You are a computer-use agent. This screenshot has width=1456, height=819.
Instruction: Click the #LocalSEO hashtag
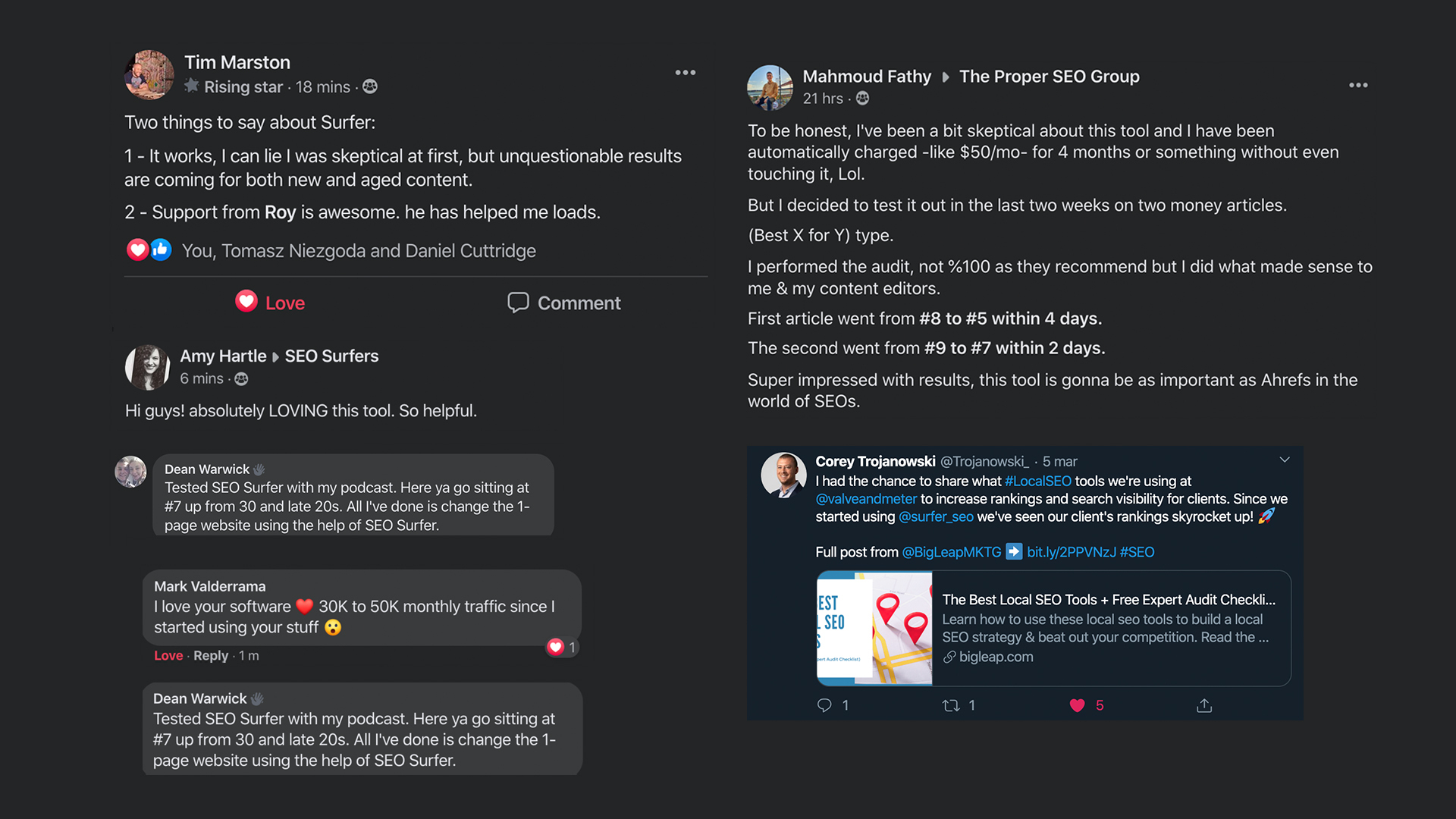(1037, 481)
